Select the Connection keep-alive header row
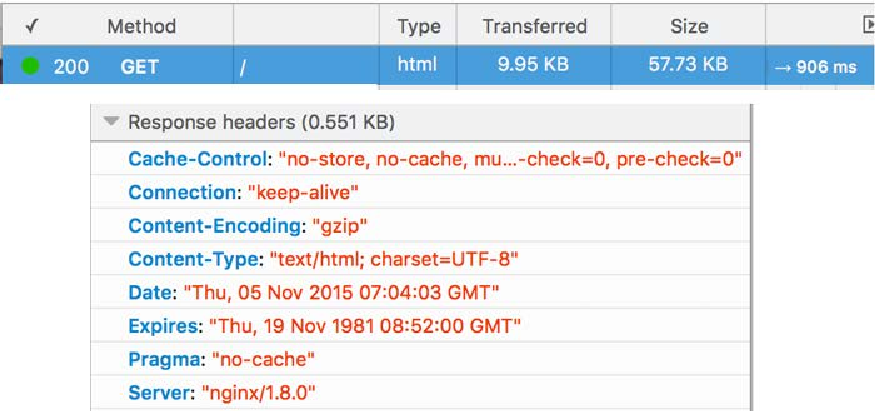Image resolution: width=875 pixels, height=411 pixels. (x=420, y=192)
